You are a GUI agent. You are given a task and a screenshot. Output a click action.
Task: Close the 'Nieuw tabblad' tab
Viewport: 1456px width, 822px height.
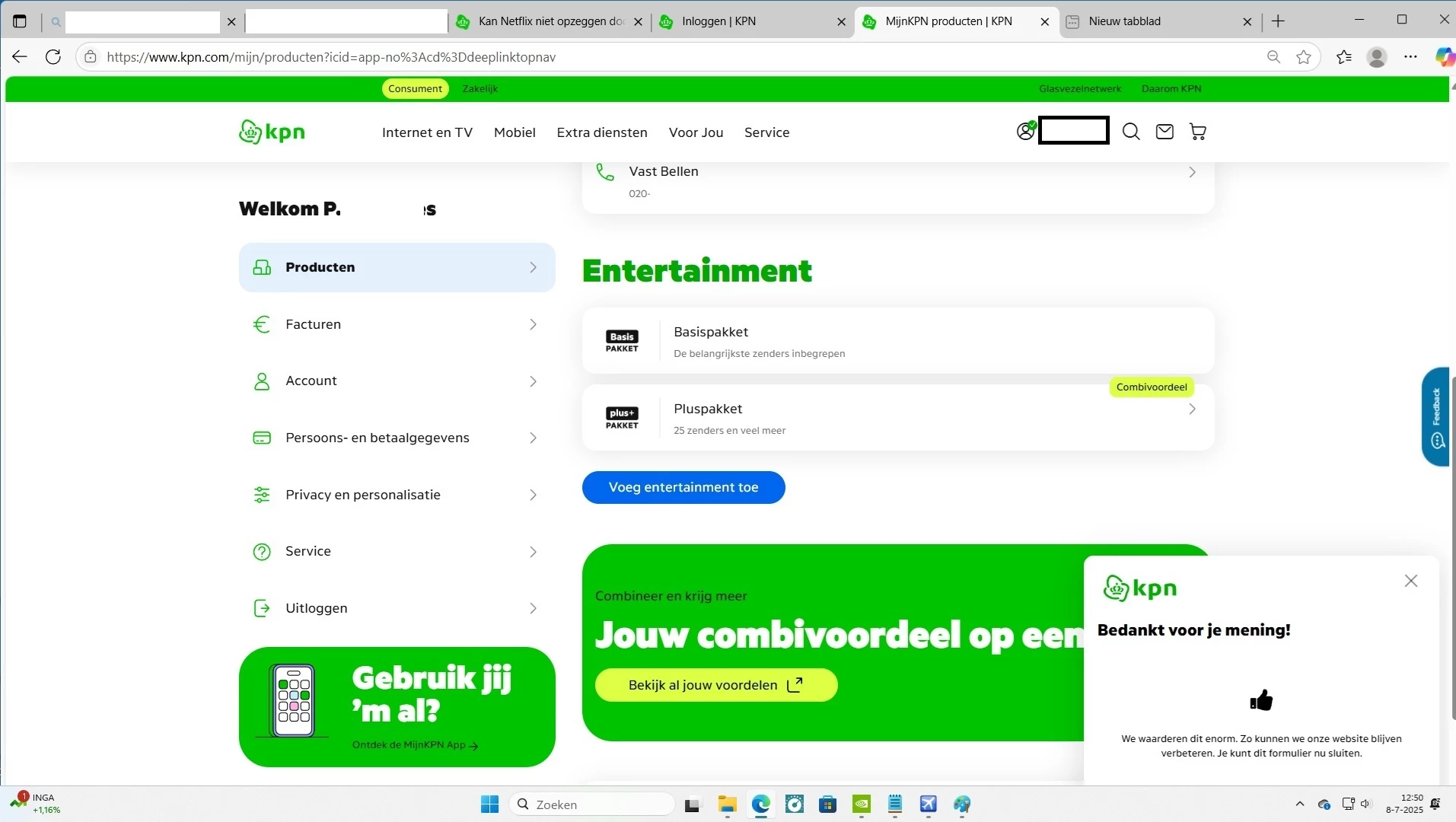pos(1247,22)
